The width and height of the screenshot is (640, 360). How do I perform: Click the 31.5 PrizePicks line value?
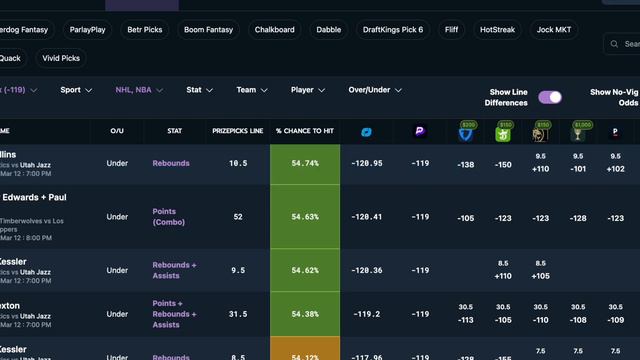(238, 314)
